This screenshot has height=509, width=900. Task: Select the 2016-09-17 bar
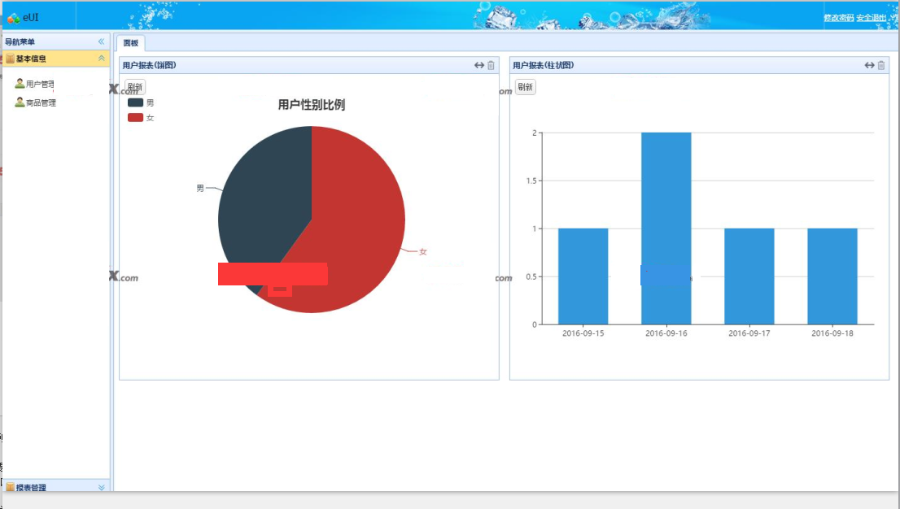click(750, 277)
